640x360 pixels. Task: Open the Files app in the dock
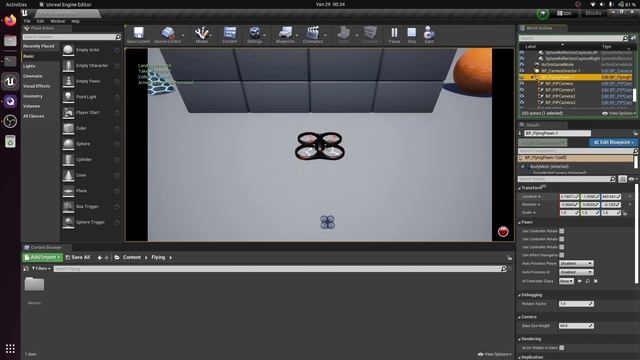pos(10,40)
